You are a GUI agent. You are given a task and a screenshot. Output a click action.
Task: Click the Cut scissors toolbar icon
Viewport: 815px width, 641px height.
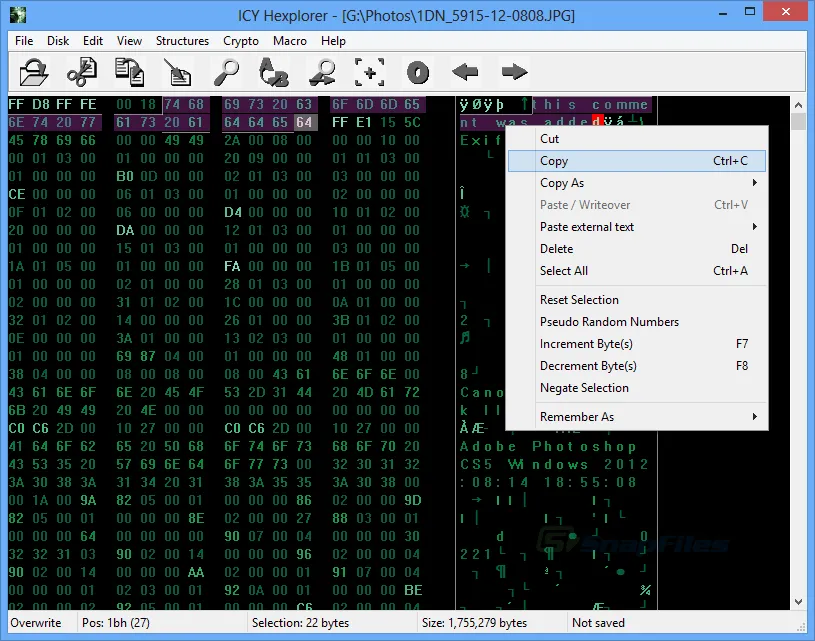point(82,72)
